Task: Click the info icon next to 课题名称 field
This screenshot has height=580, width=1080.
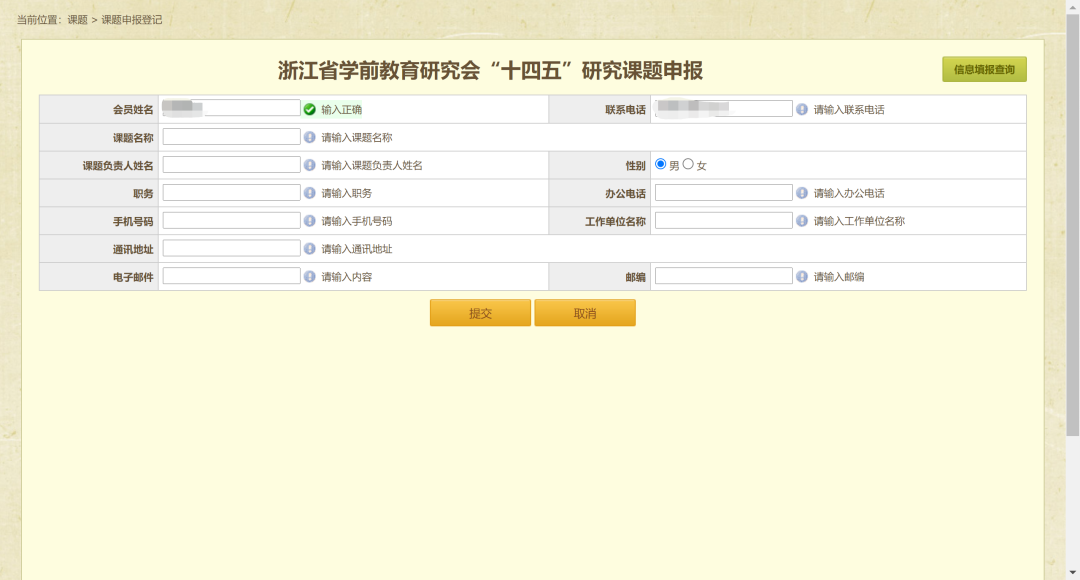Action: click(310, 135)
